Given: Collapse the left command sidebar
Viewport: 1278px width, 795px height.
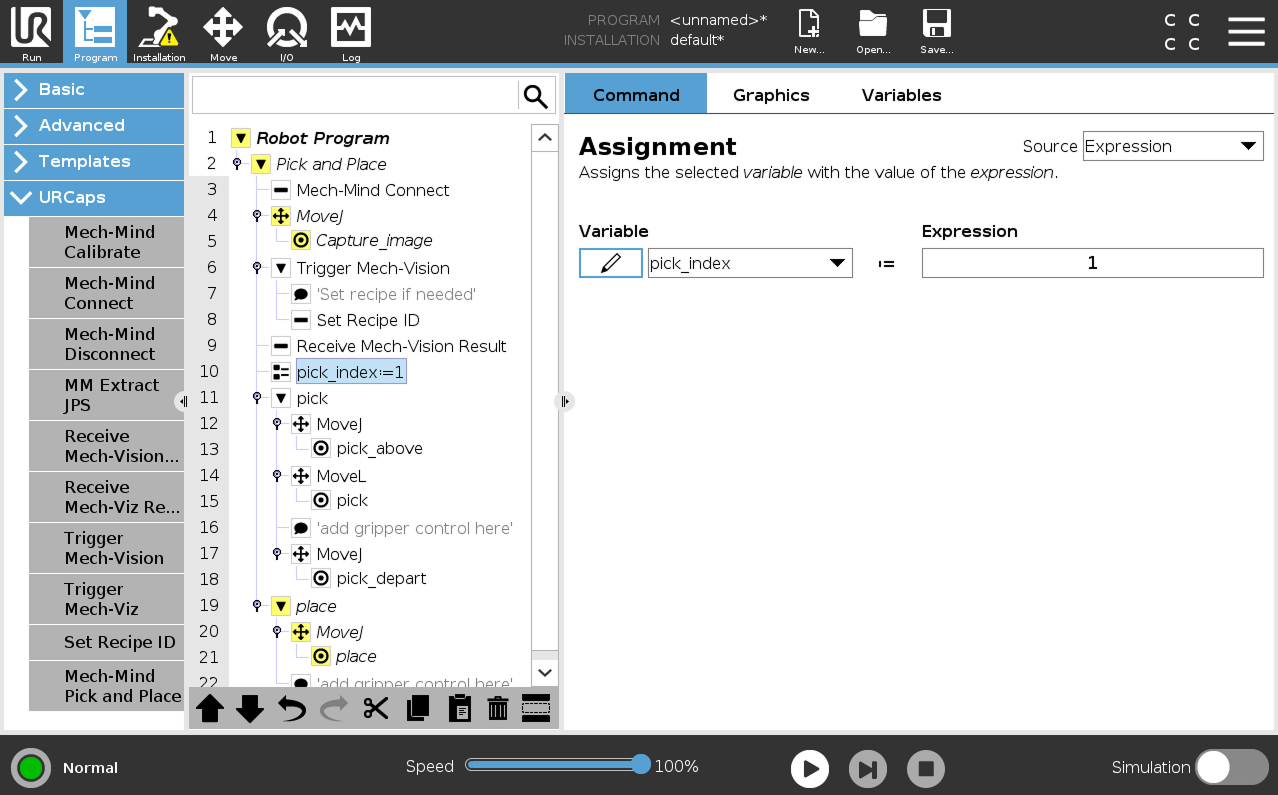Looking at the screenshot, I should click(182, 401).
